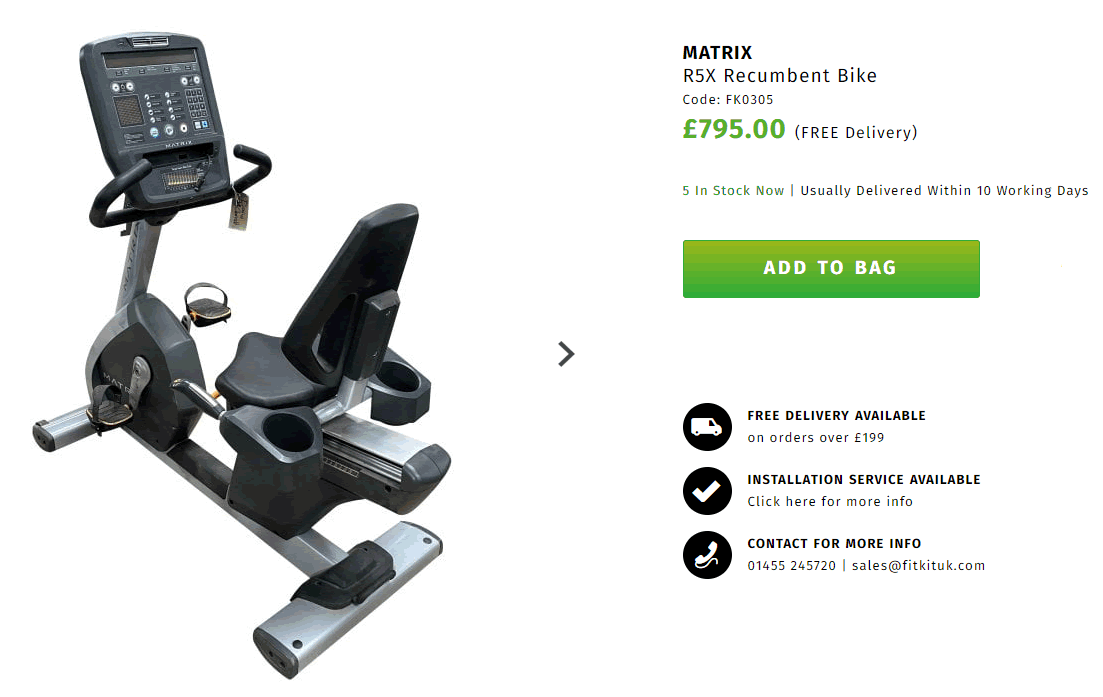Image resolution: width=1103 pixels, height=697 pixels.
Task: Click the telephone contact icon
Action: pyautogui.click(x=707, y=555)
